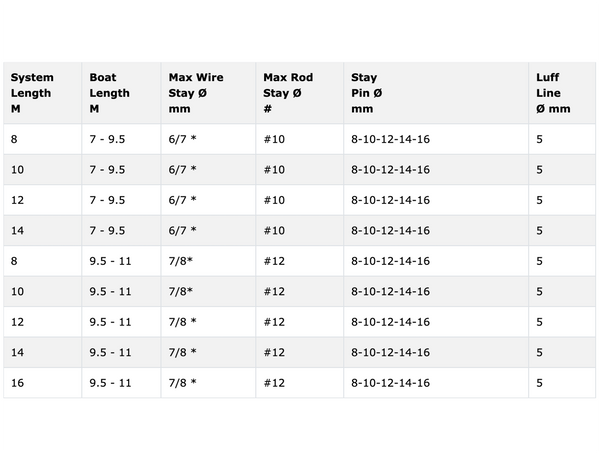Select first 9.5 - 11 boat length cell
600x453 pixels.
(x=110, y=261)
